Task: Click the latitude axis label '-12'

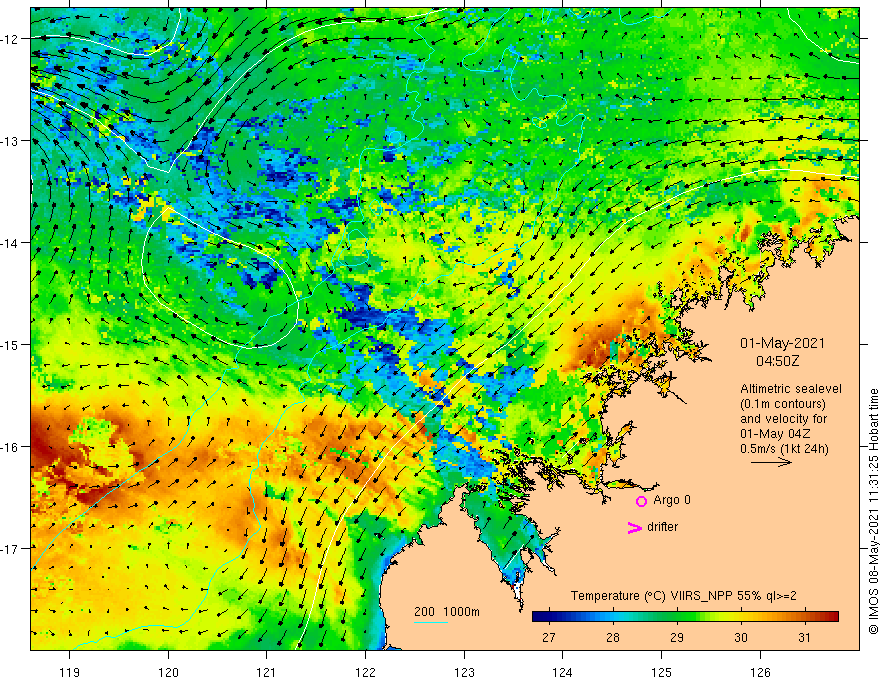Action: click(11, 39)
